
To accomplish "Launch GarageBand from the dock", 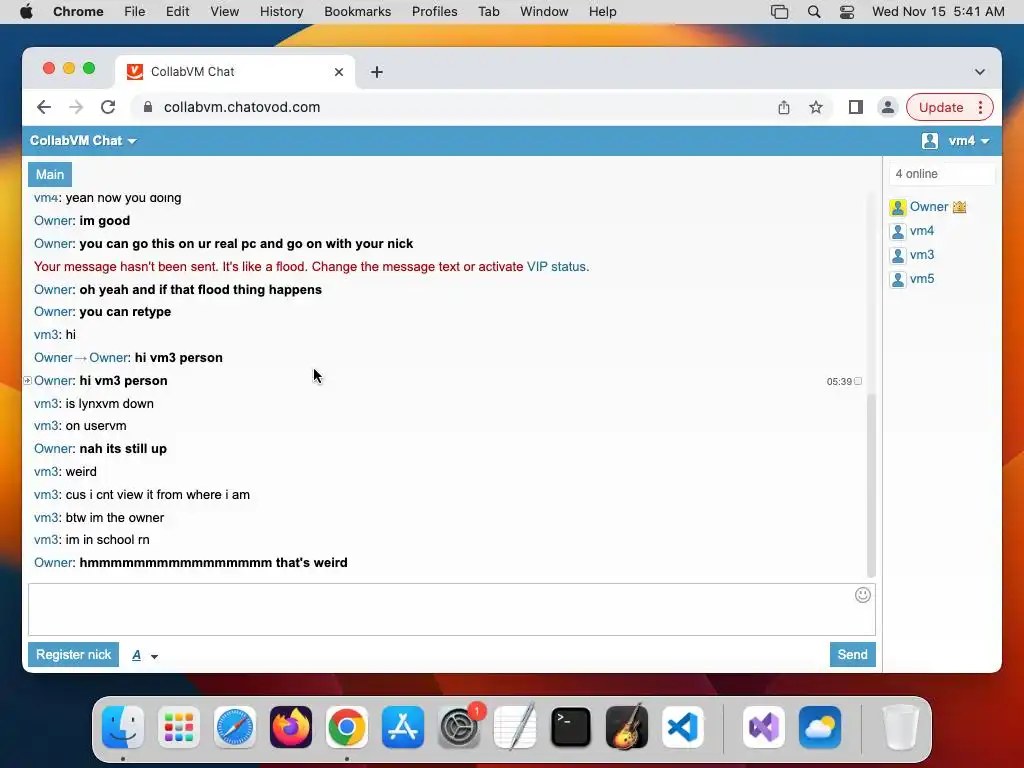I will coord(627,727).
